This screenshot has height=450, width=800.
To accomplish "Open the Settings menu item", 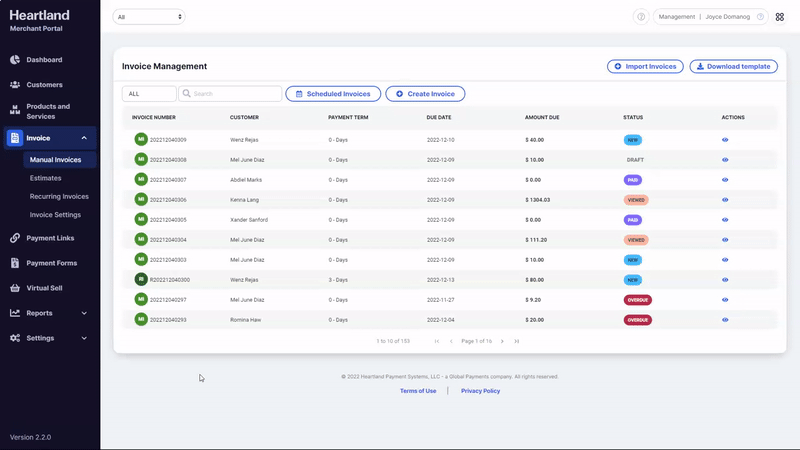I will (40, 338).
